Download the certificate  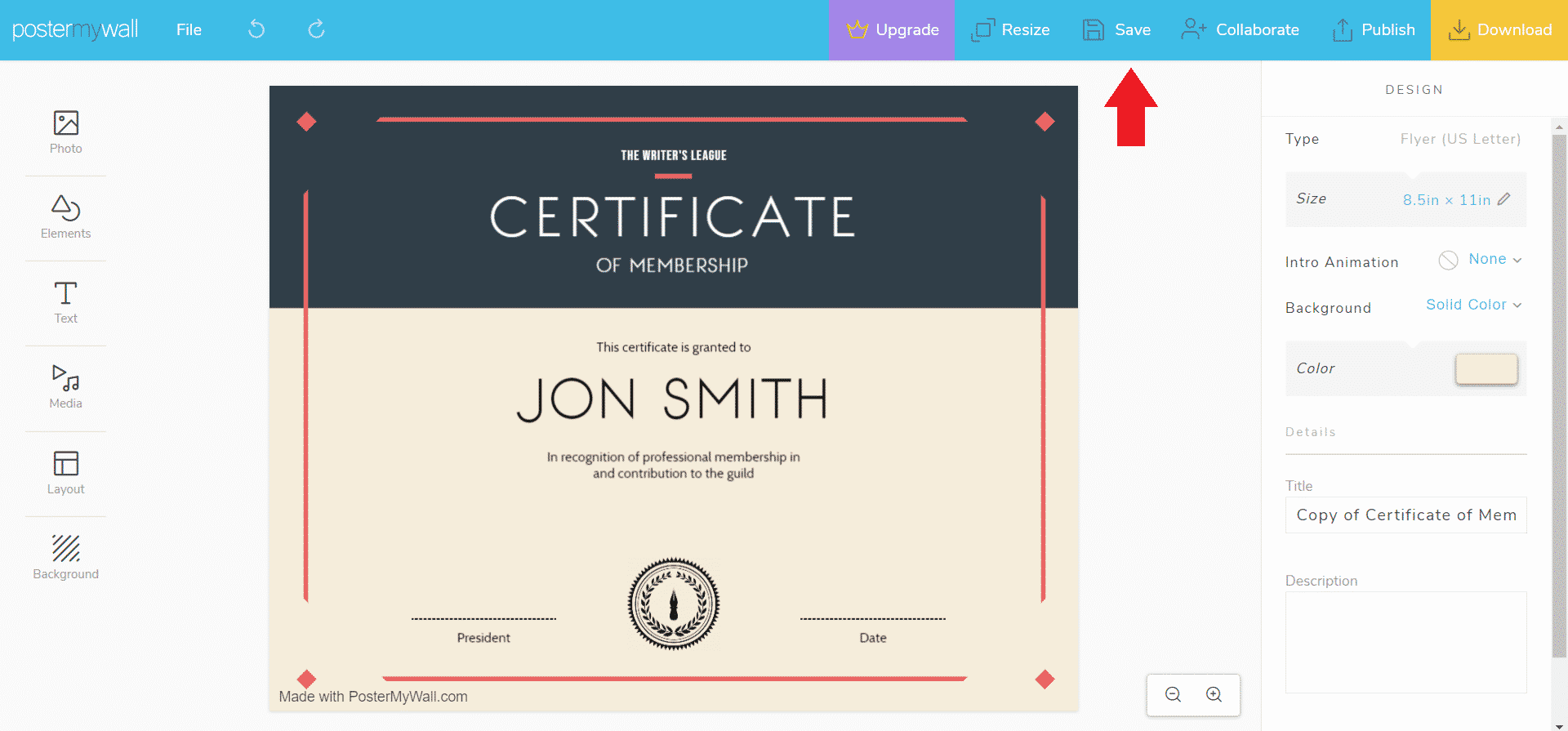[x=1499, y=30]
